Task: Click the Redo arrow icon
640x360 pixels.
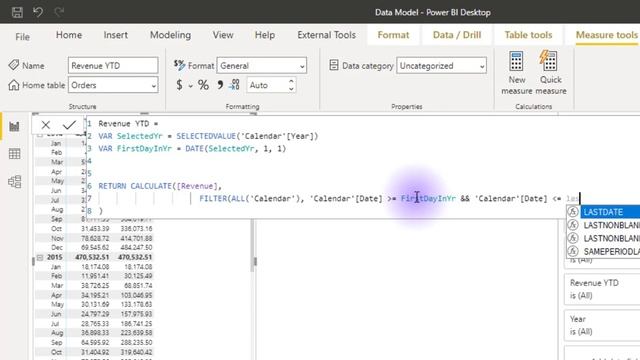Action: tap(59, 12)
